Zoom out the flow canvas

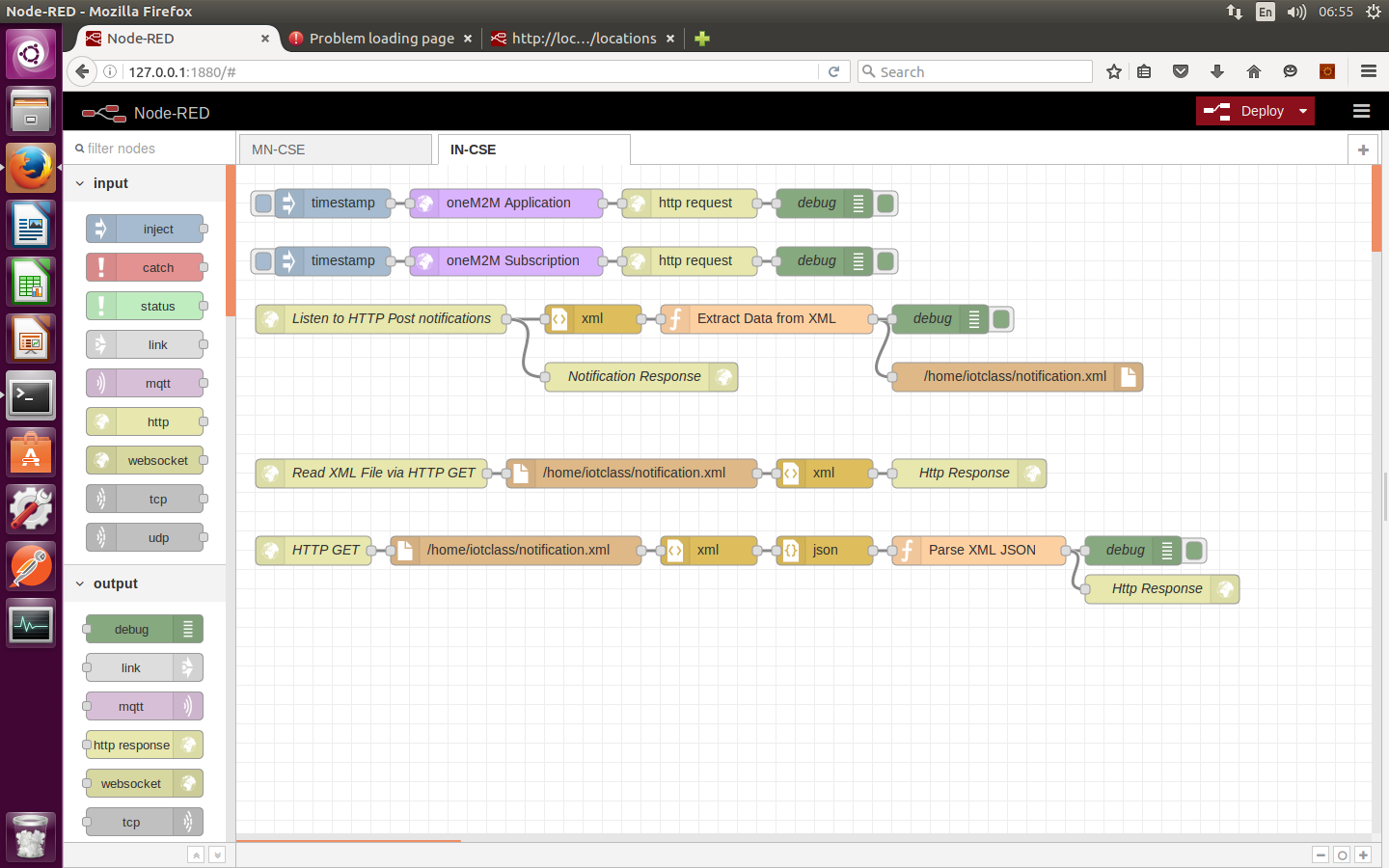[x=1321, y=854]
